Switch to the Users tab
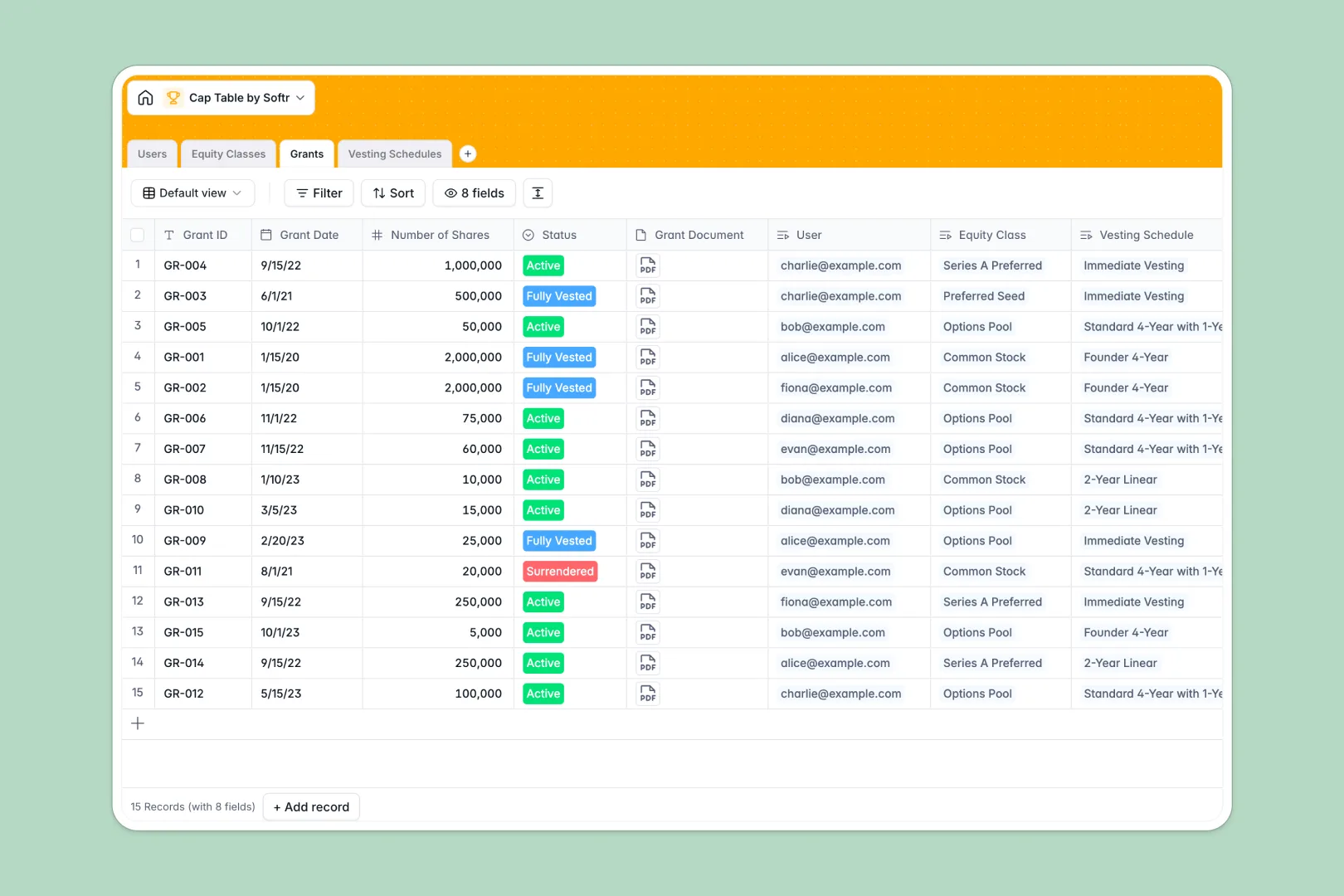This screenshot has width=1344, height=896. [x=152, y=153]
